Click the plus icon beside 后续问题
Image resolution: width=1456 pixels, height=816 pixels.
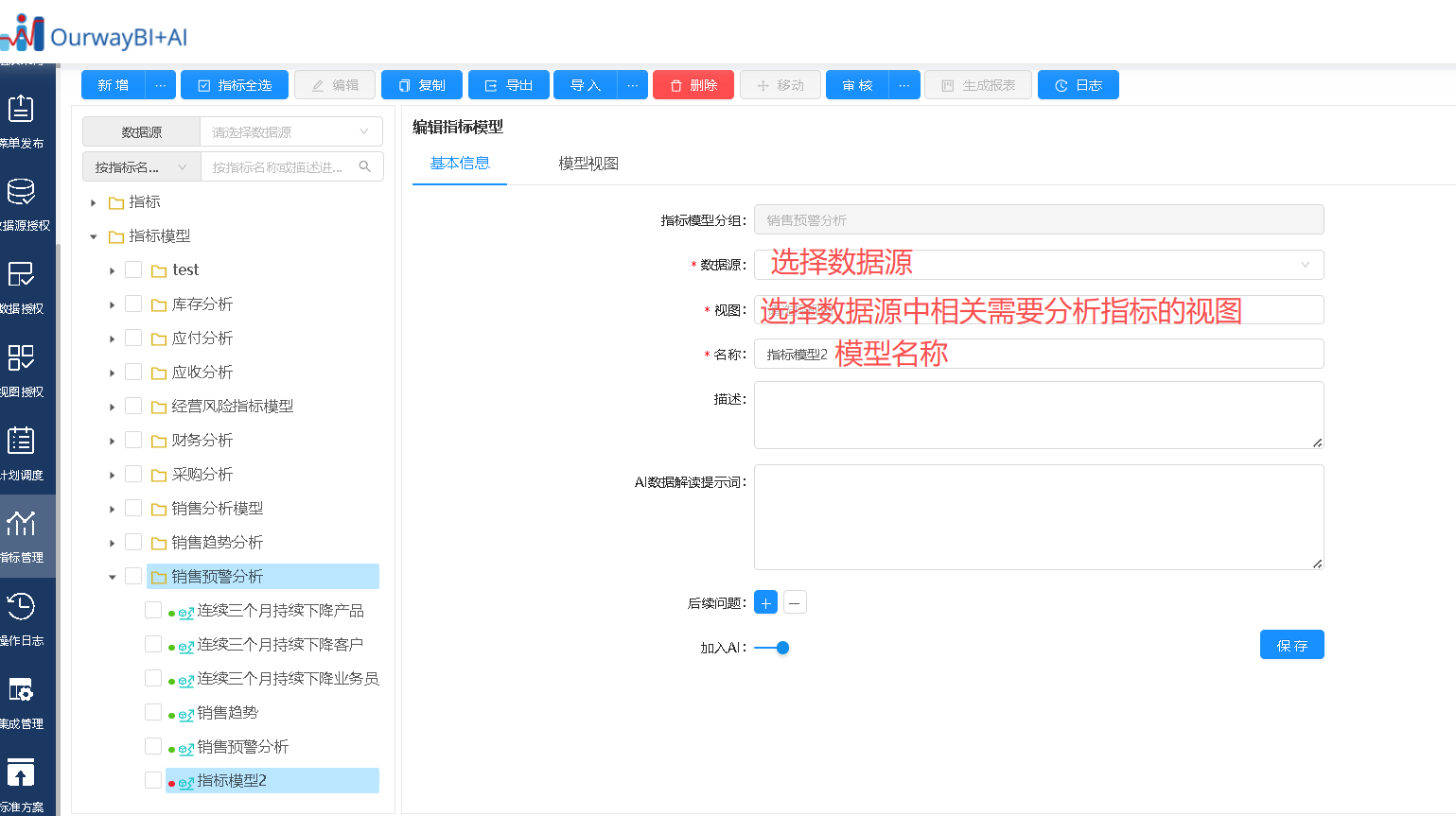[x=765, y=602]
